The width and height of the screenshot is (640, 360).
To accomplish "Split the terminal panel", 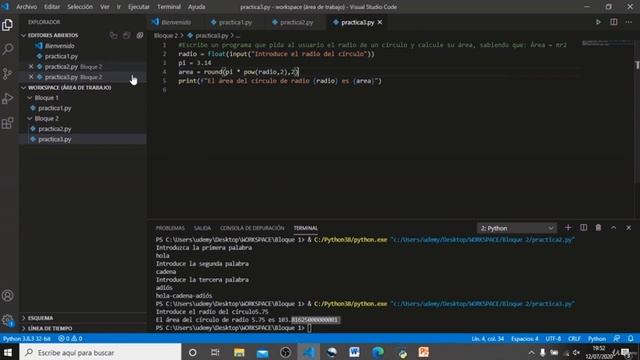I will [x=583, y=228].
